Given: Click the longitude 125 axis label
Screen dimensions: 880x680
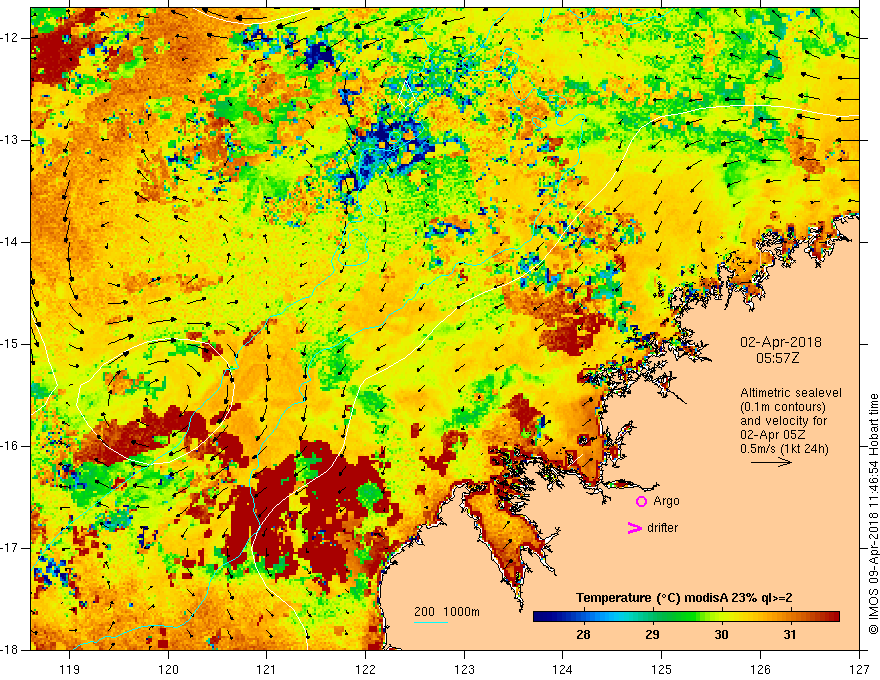Looking at the screenshot, I should point(662,669).
